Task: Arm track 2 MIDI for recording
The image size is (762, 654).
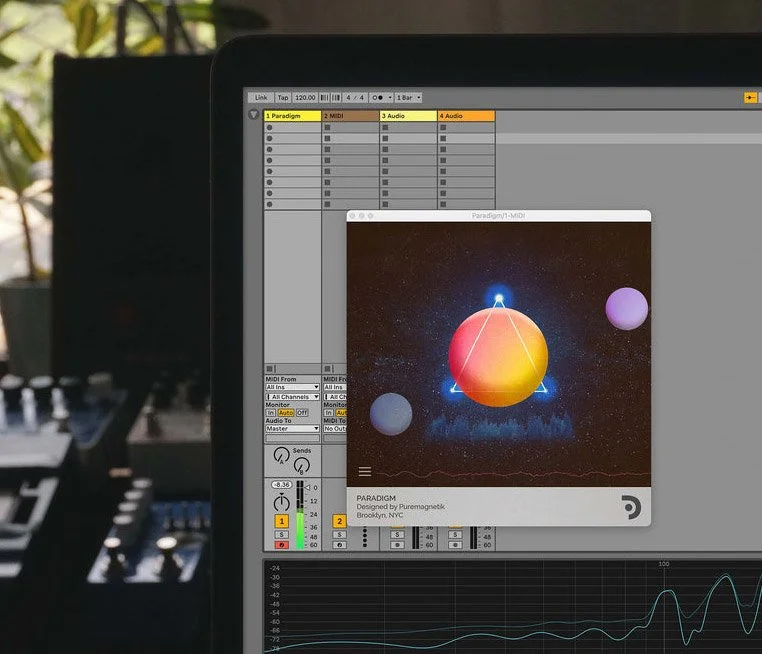Action: click(x=339, y=545)
